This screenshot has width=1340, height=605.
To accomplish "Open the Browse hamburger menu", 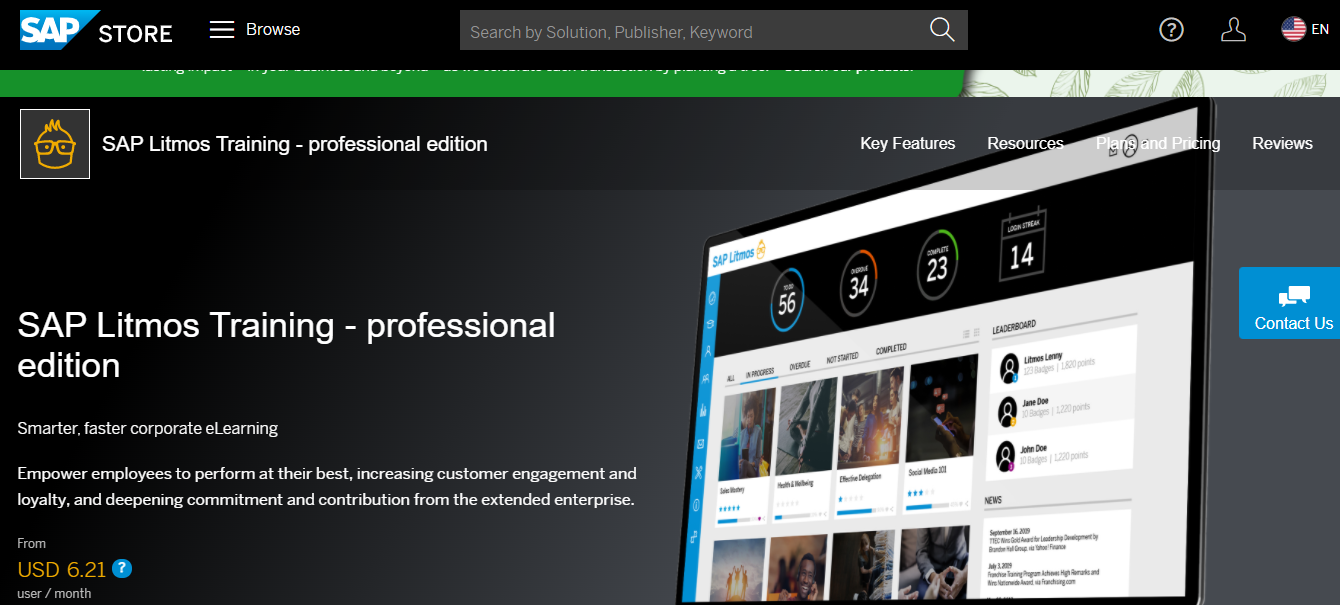I will [255, 30].
